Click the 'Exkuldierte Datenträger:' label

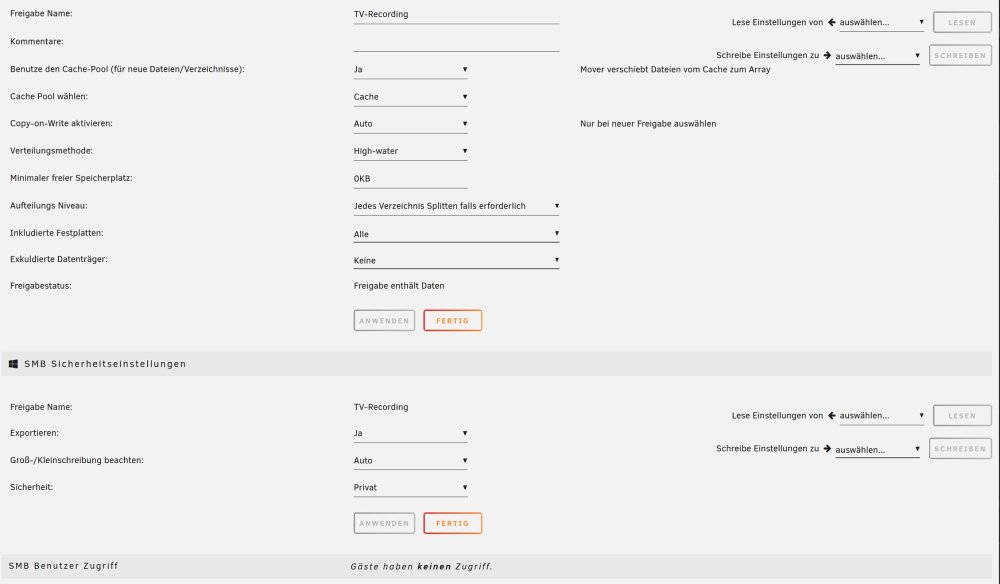click(x=59, y=259)
